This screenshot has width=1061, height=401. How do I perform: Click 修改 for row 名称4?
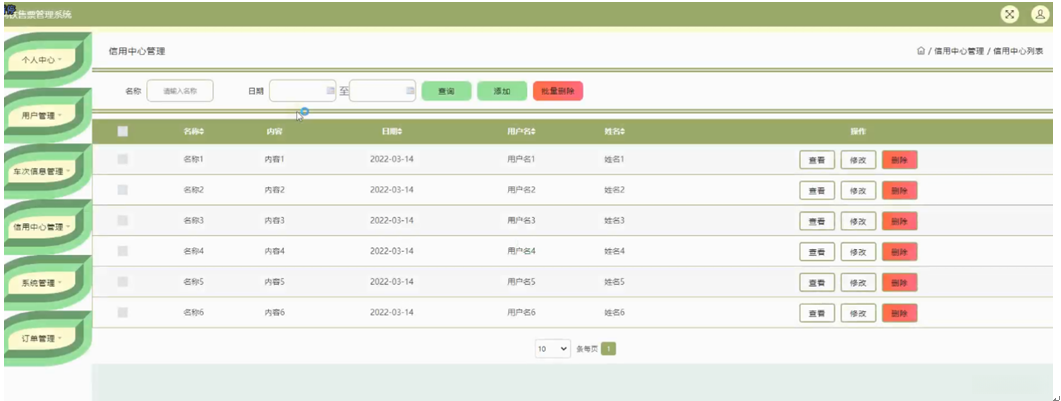click(858, 252)
